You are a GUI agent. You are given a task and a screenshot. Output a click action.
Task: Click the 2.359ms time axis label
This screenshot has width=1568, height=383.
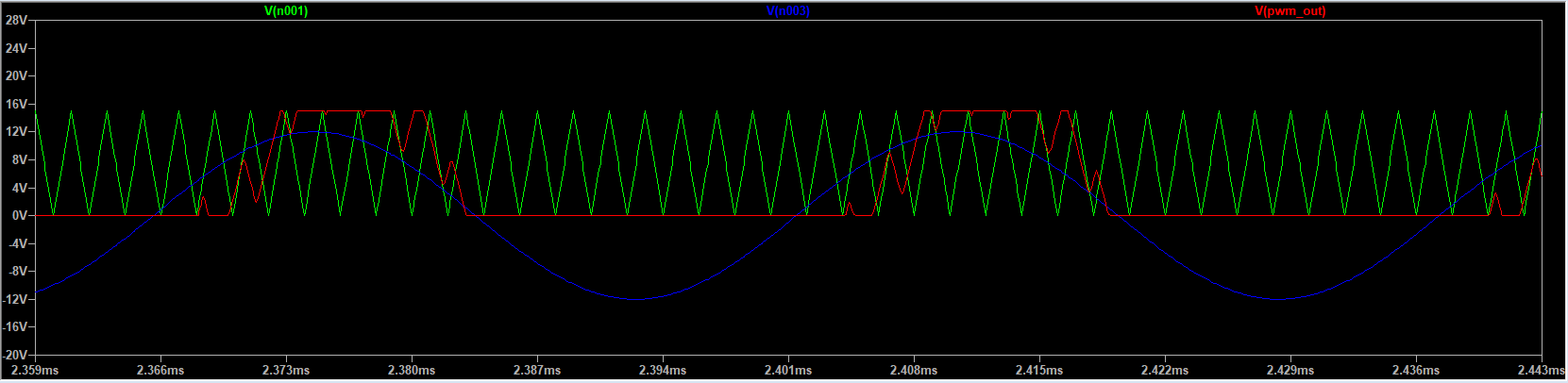[35, 371]
